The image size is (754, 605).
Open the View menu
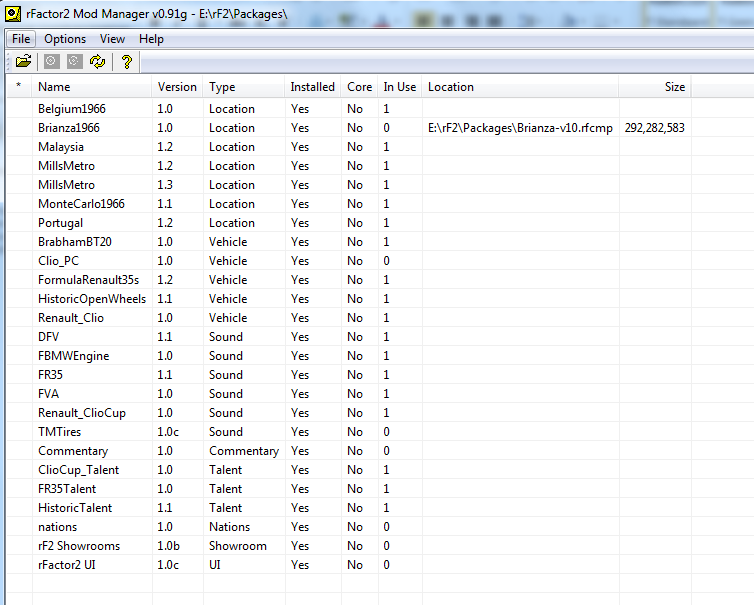(x=113, y=39)
